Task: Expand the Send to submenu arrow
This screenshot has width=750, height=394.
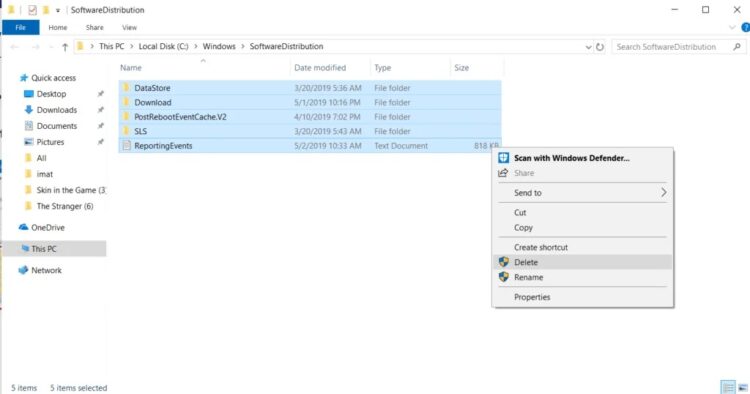Action: [x=663, y=193]
